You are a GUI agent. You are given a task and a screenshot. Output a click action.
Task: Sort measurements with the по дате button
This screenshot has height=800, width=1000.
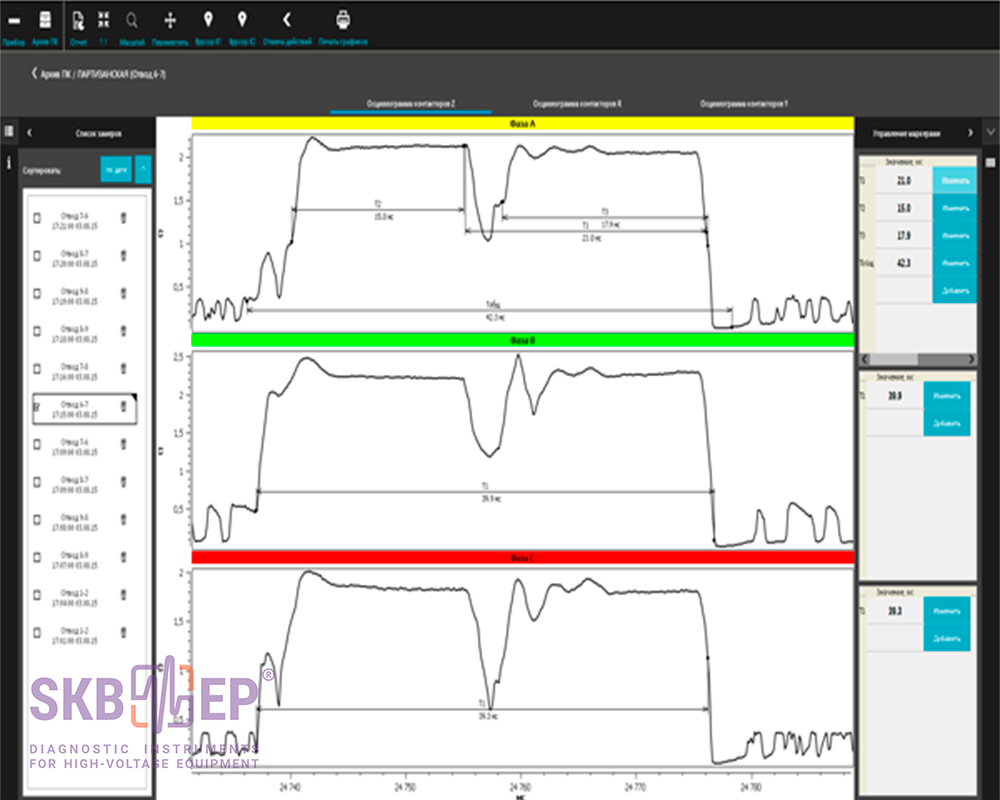[116, 169]
